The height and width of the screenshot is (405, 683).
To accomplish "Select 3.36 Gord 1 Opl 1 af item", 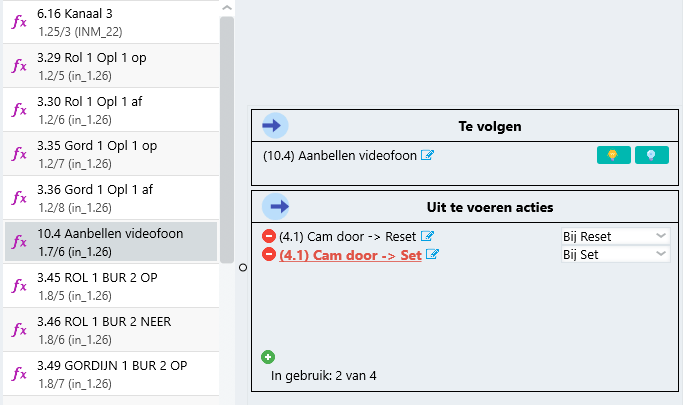I will click(111, 198).
